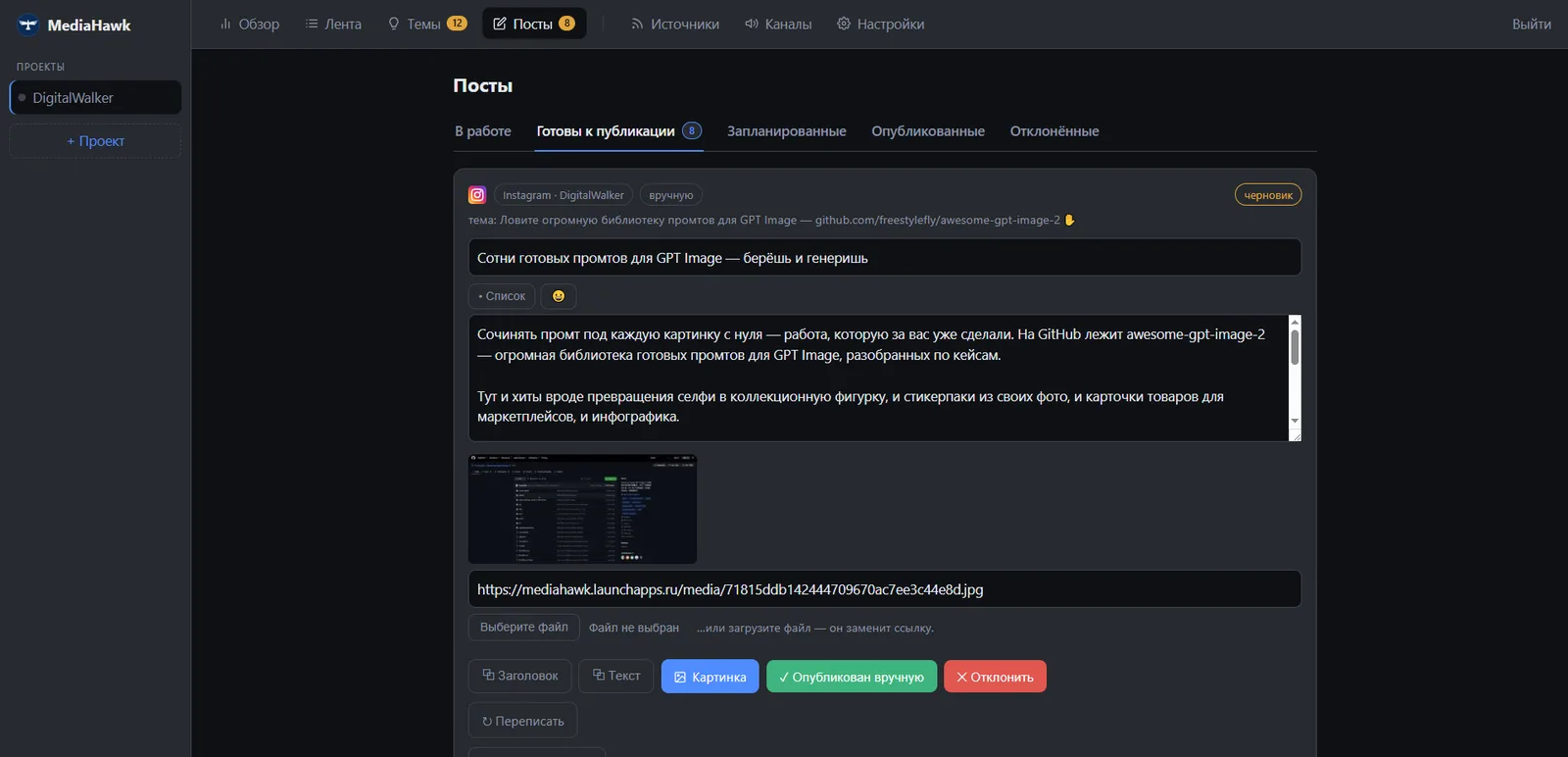Click the Выйти logout link
1568x757 pixels.
pyautogui.click(x=1531, y=25)
